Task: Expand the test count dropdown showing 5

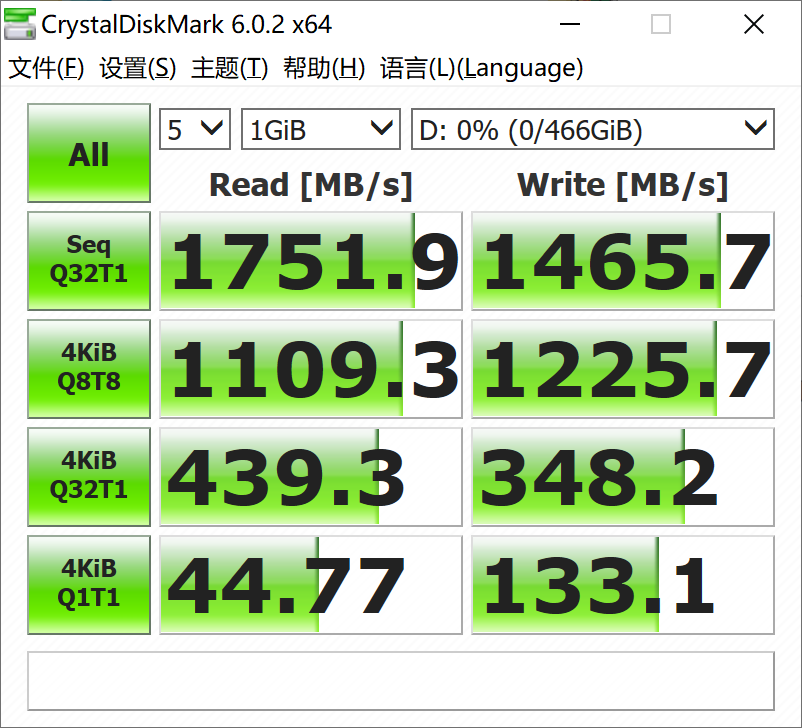Action: [196, 129]
